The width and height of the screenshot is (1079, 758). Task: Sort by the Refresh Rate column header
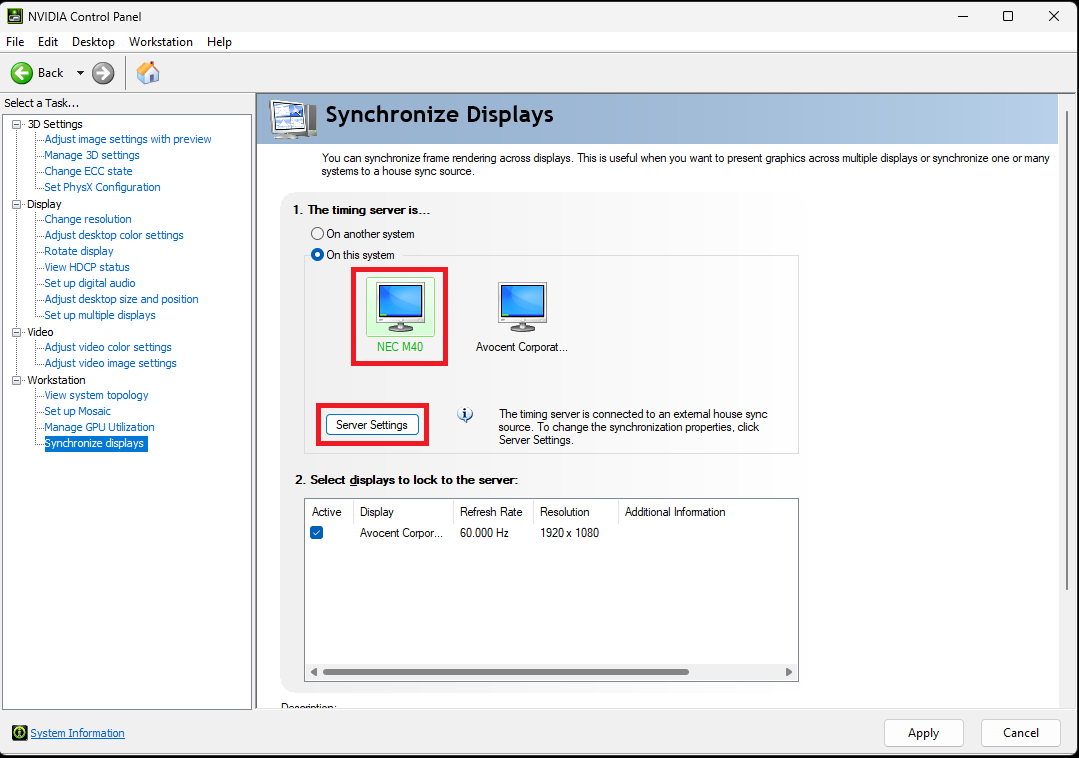[x=493, y=512]
